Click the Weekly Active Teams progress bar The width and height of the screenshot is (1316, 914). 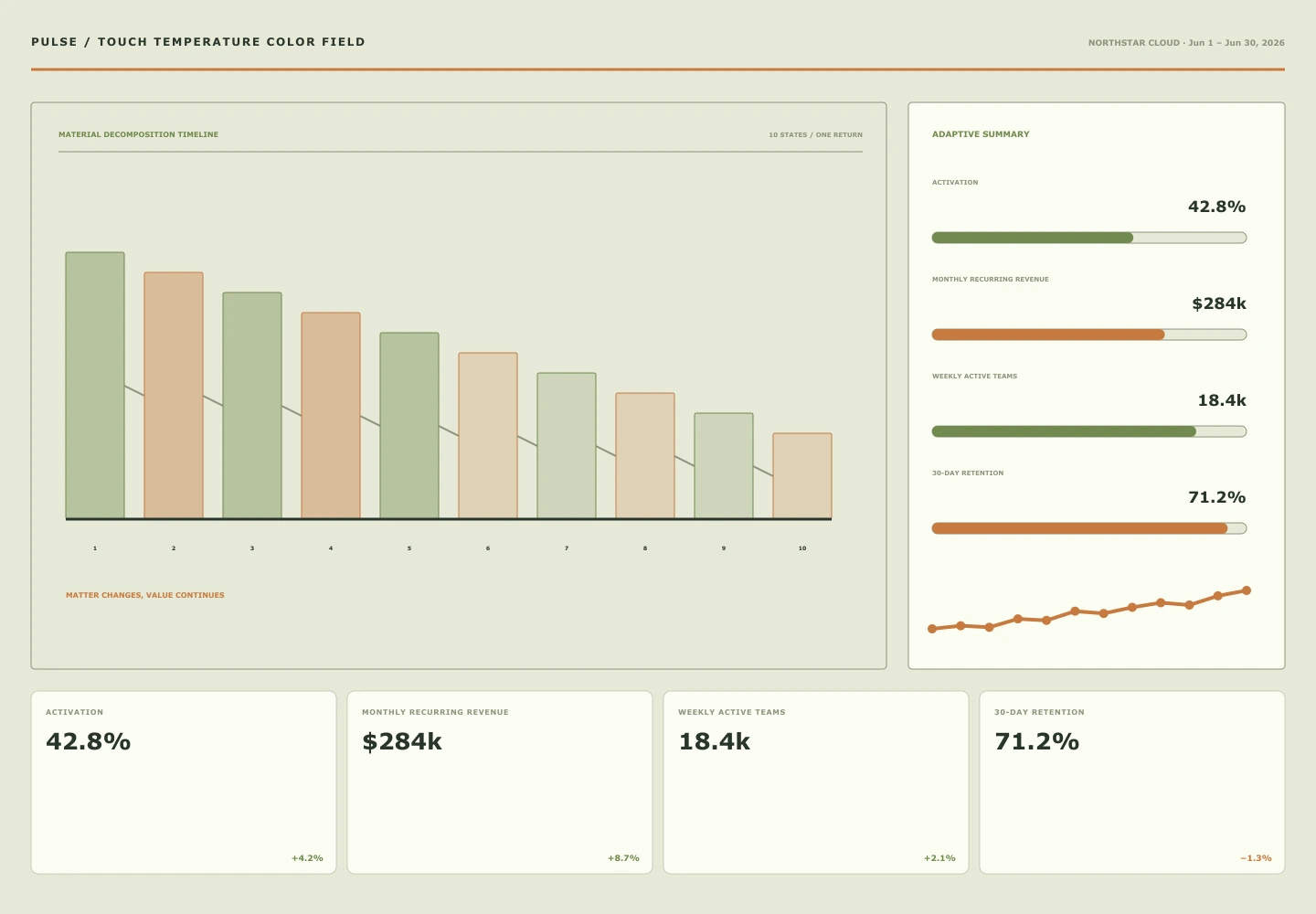(1089, 431)
